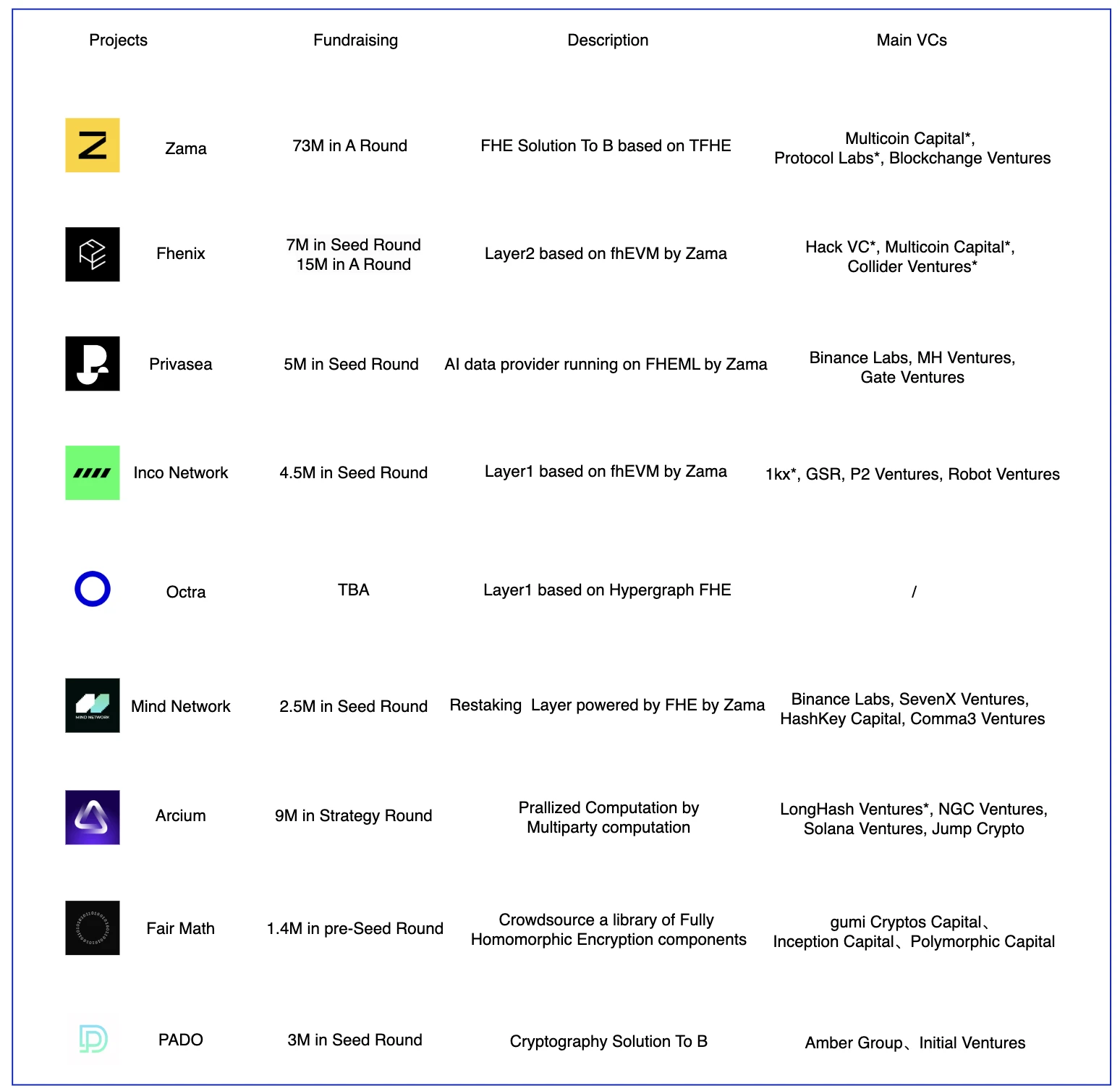Click the Fundraising column header

click(355, 41)
